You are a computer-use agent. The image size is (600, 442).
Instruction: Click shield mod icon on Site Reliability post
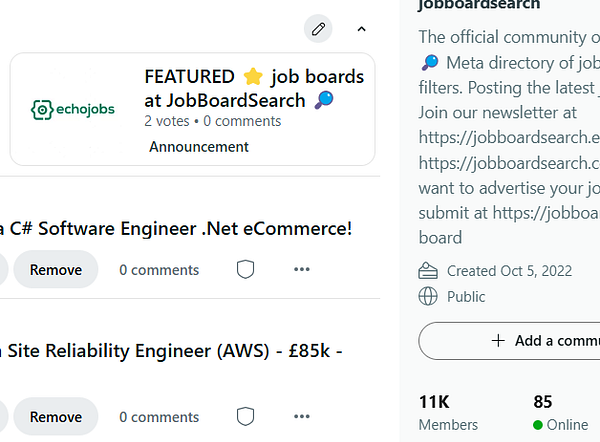coord(246,416)
